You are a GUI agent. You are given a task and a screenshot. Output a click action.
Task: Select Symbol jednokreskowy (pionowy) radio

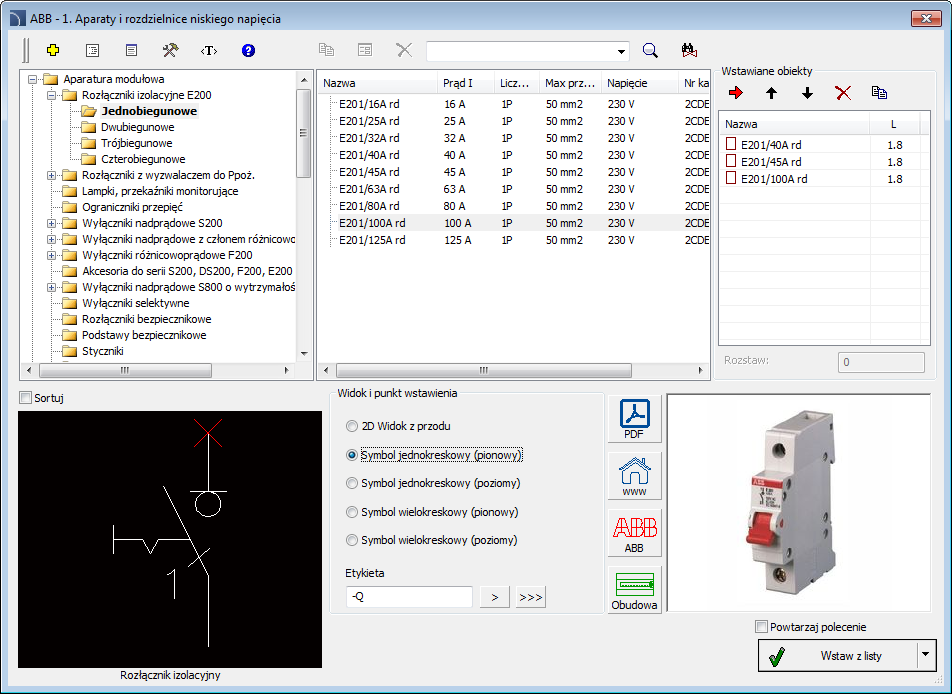pyautogui.click(x=352, y=455)
